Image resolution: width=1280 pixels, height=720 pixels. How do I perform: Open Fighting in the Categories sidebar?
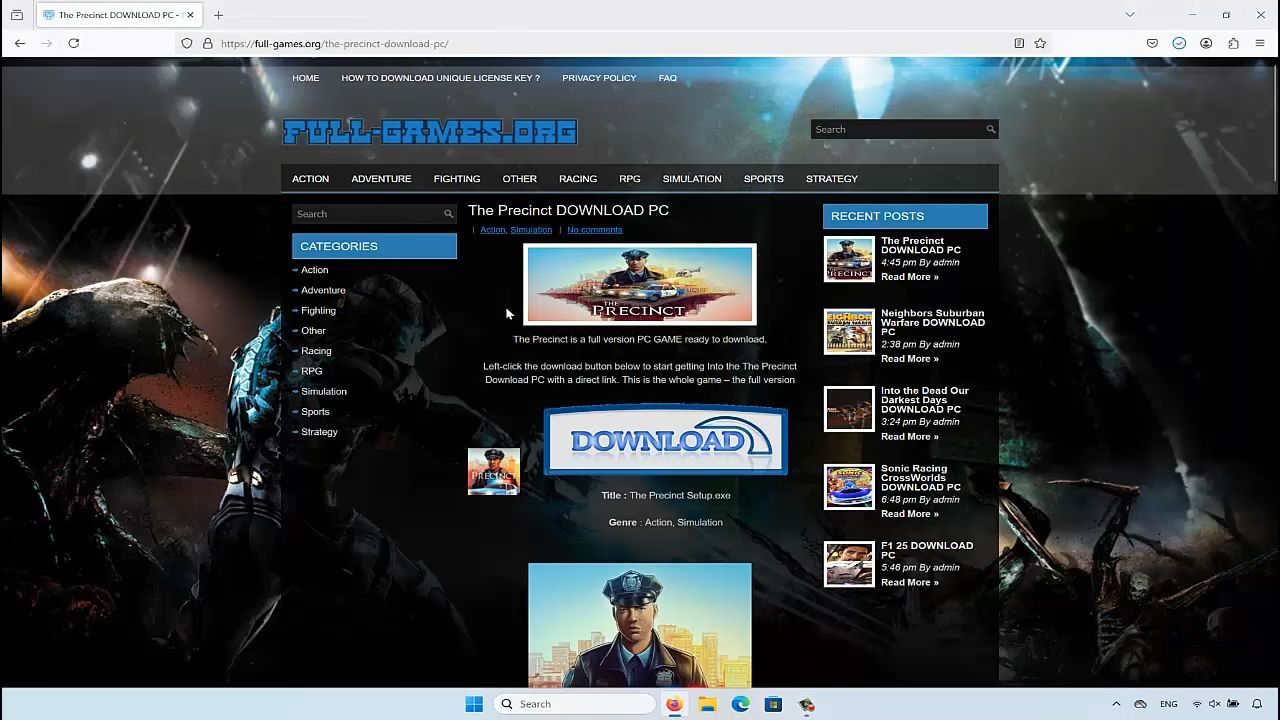(x=318, y=311)
